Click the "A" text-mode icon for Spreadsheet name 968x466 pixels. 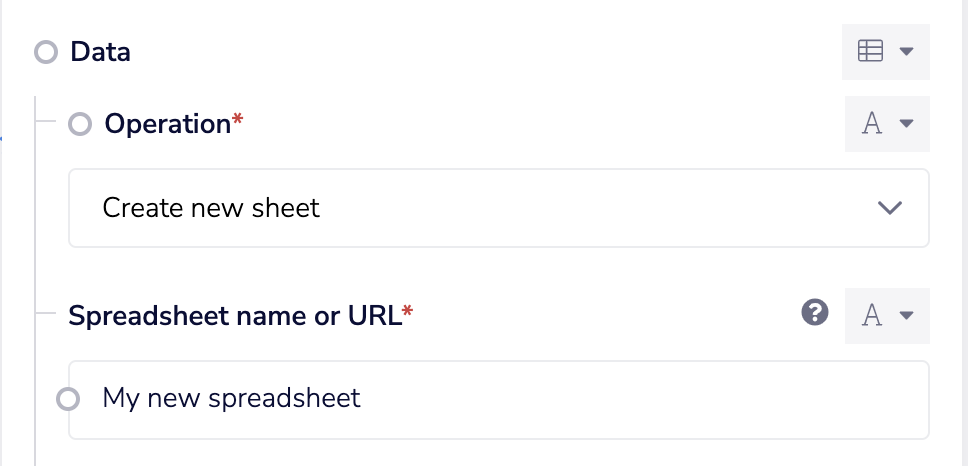pyautogui.click(x=872, y=316)
